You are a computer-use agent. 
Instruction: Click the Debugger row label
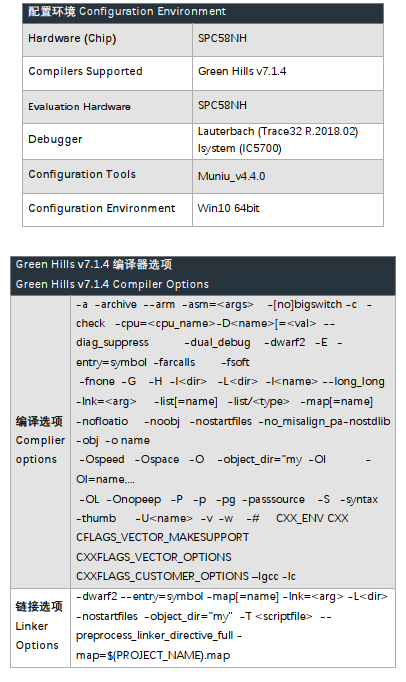[x=55, y=139]
